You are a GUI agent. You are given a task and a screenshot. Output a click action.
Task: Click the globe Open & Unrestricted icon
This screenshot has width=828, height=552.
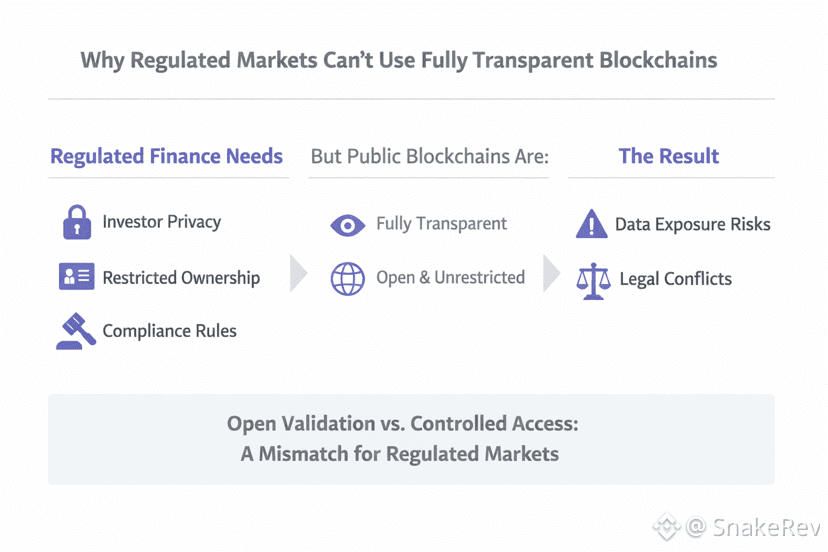pyautogui.click(x=348, y=279)
